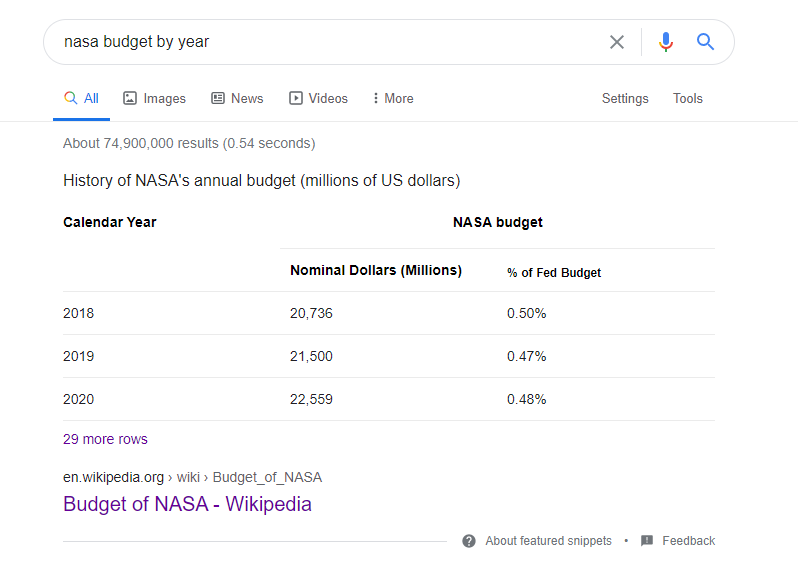Image resolution: width=798 pixels, height=575 pixels.
Task: Open the "Budget of NASA - Wikipedia" result
Action: 187,504
